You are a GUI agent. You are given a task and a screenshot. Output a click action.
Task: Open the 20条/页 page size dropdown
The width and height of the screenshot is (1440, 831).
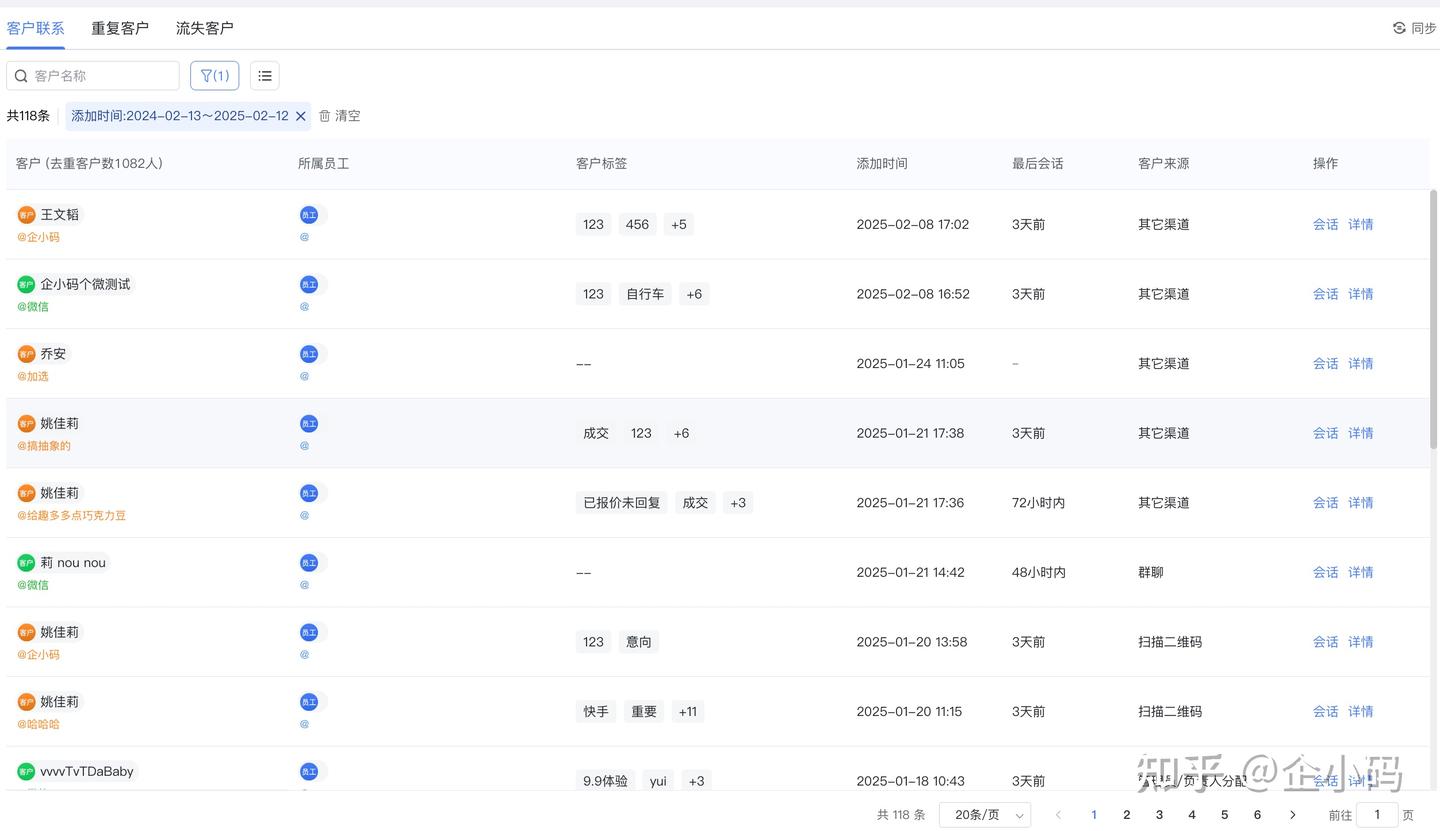click(x=985, y=815)
